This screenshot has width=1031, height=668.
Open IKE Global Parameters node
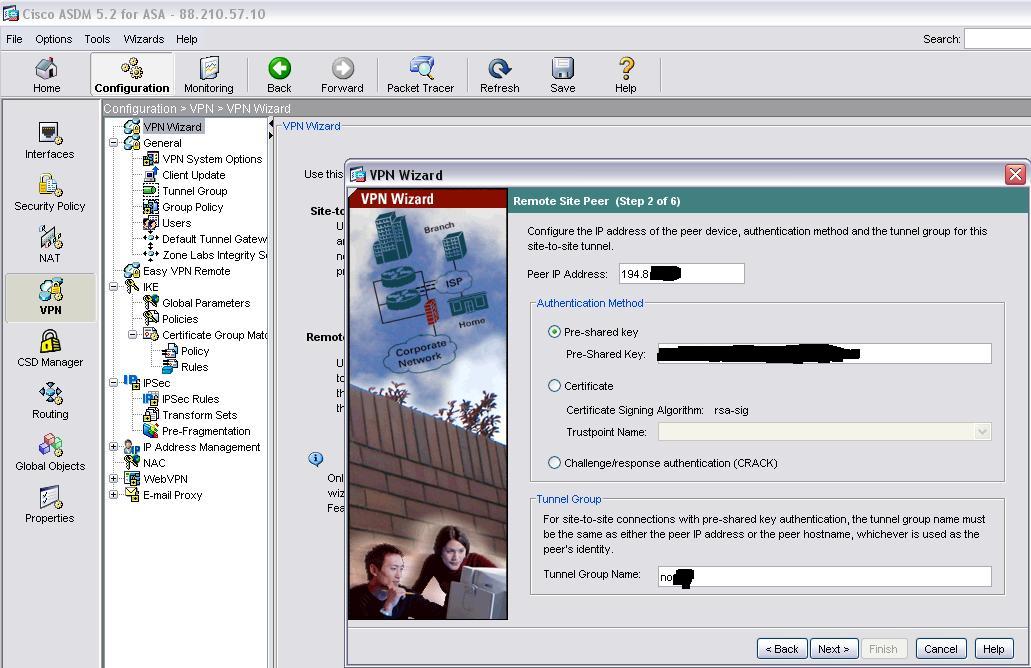(206, 303)
